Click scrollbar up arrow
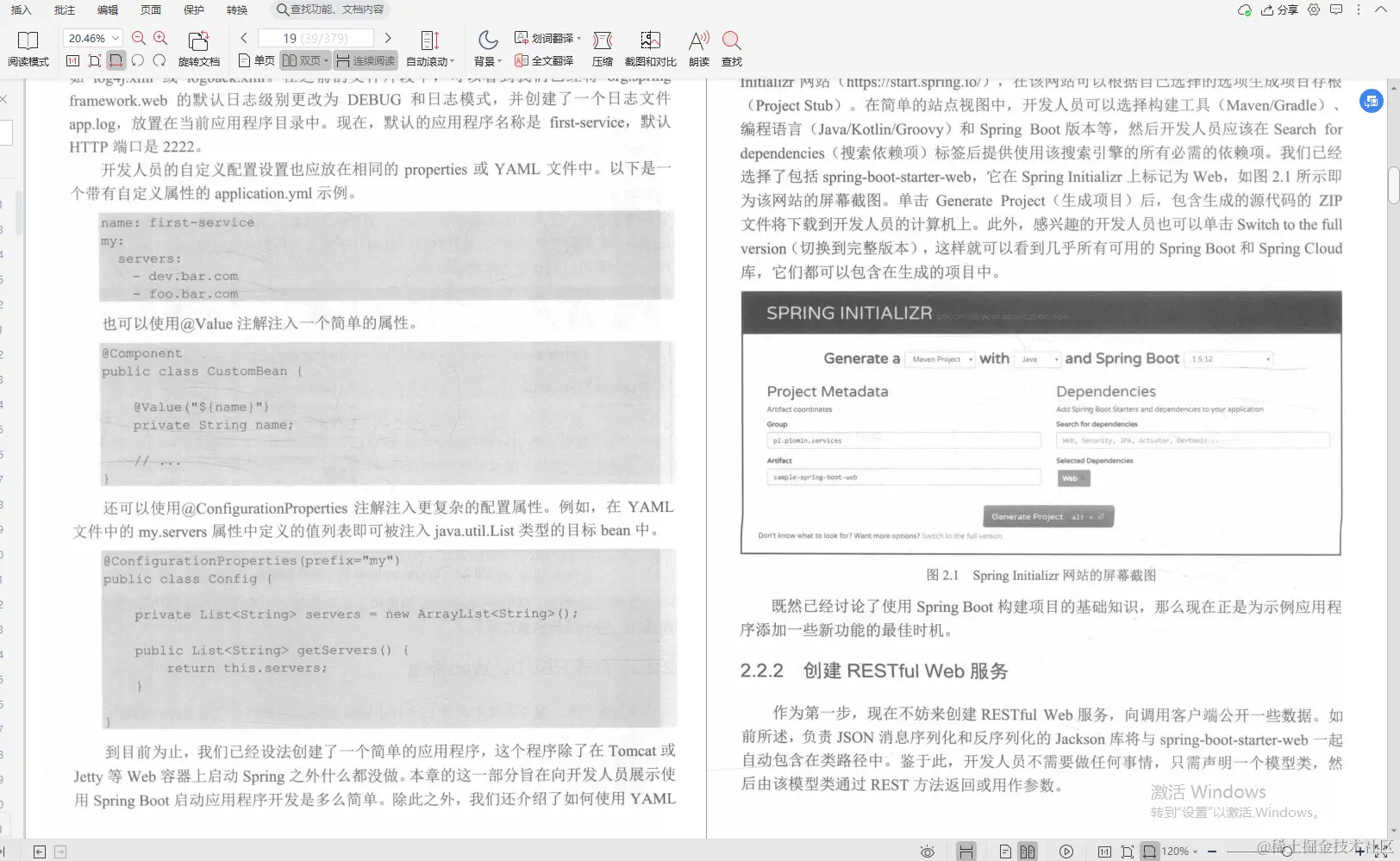The image size is (1400, 861). (1393, 87)
